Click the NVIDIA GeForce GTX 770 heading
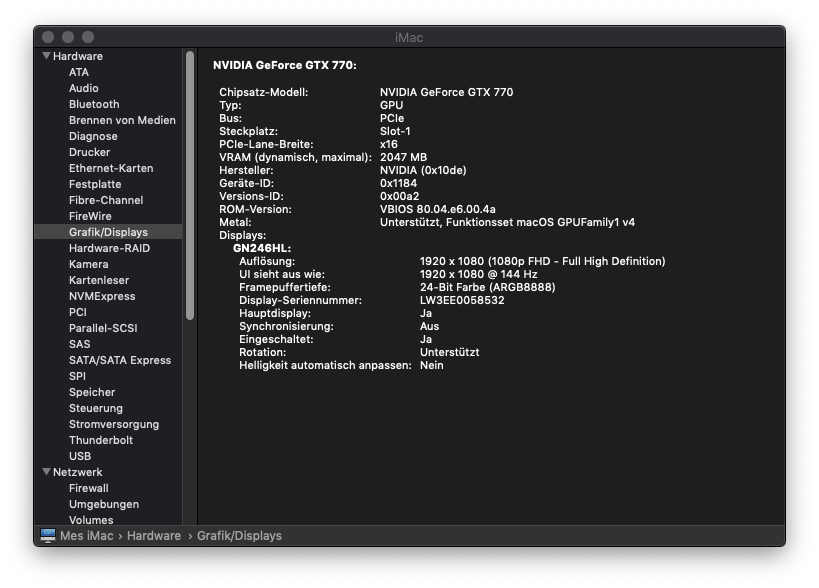Screen dimensions: 819x588 [285, 65]
